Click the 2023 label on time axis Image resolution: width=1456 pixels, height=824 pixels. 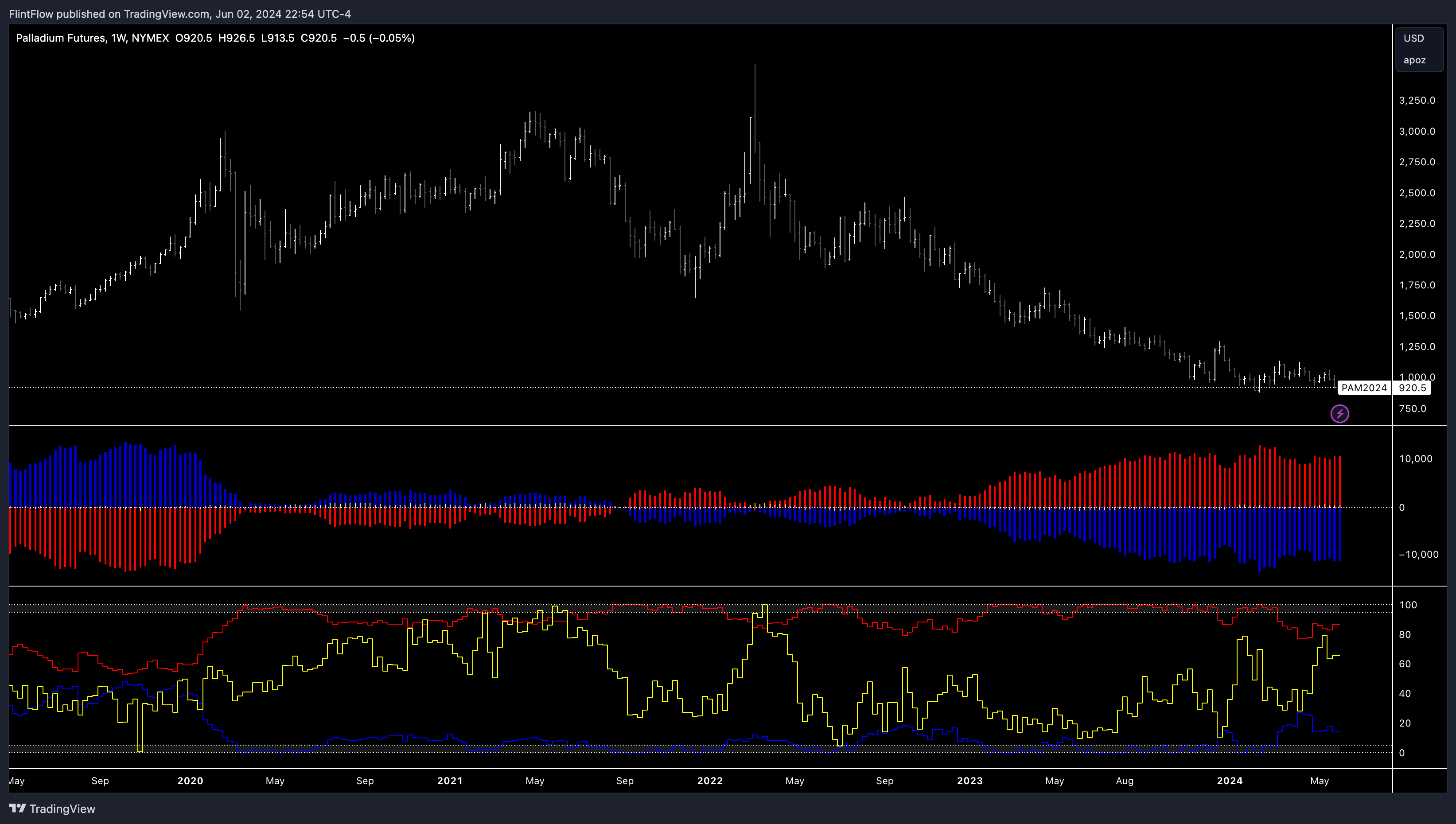point(969,781)
